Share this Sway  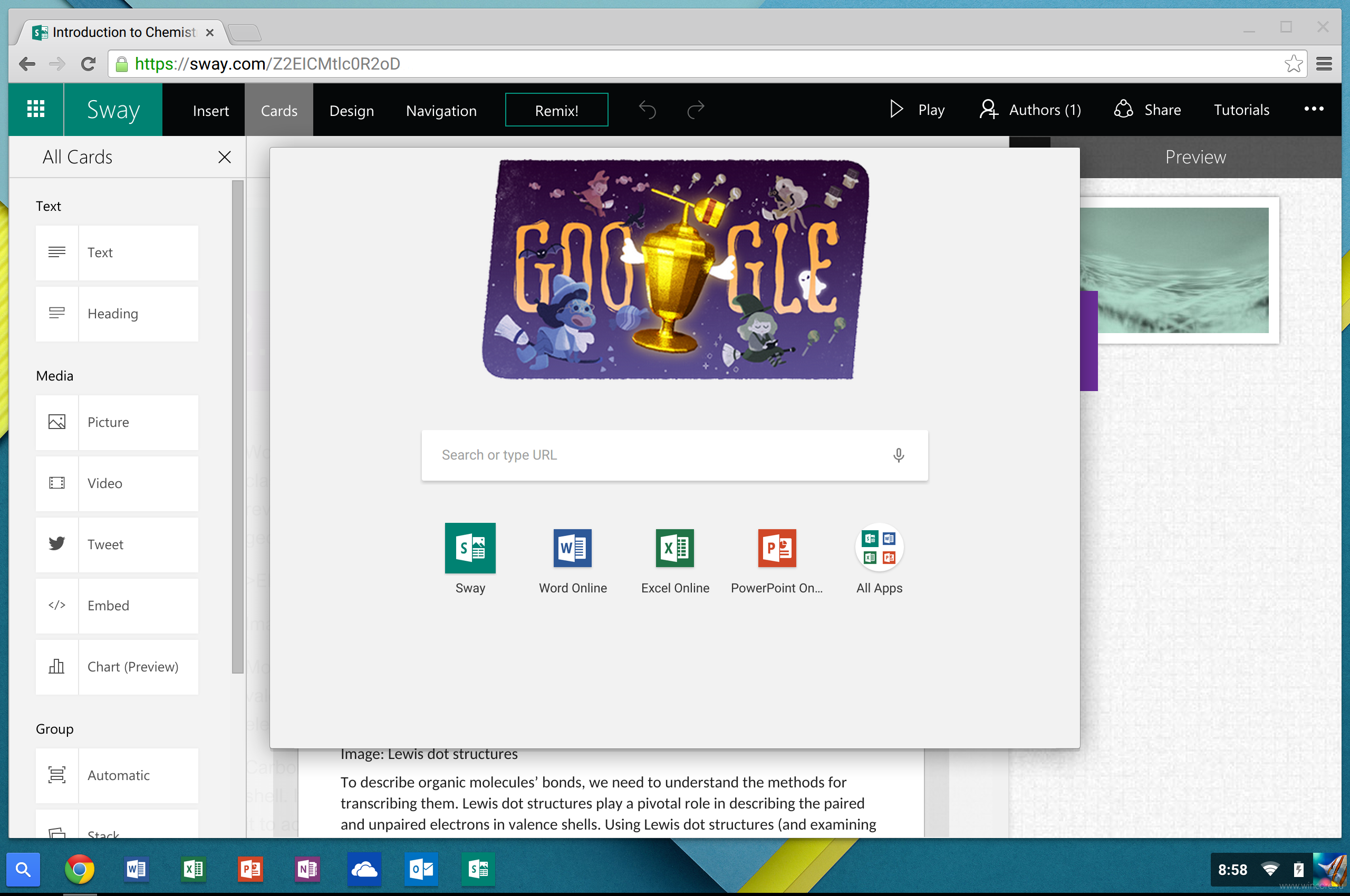coord(1147,109)
